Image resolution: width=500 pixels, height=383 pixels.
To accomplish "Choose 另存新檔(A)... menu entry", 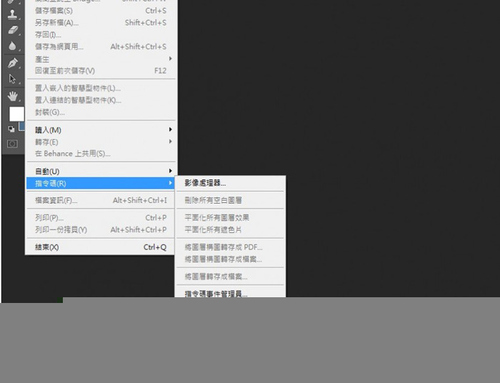I will click(x=101, y=23).
